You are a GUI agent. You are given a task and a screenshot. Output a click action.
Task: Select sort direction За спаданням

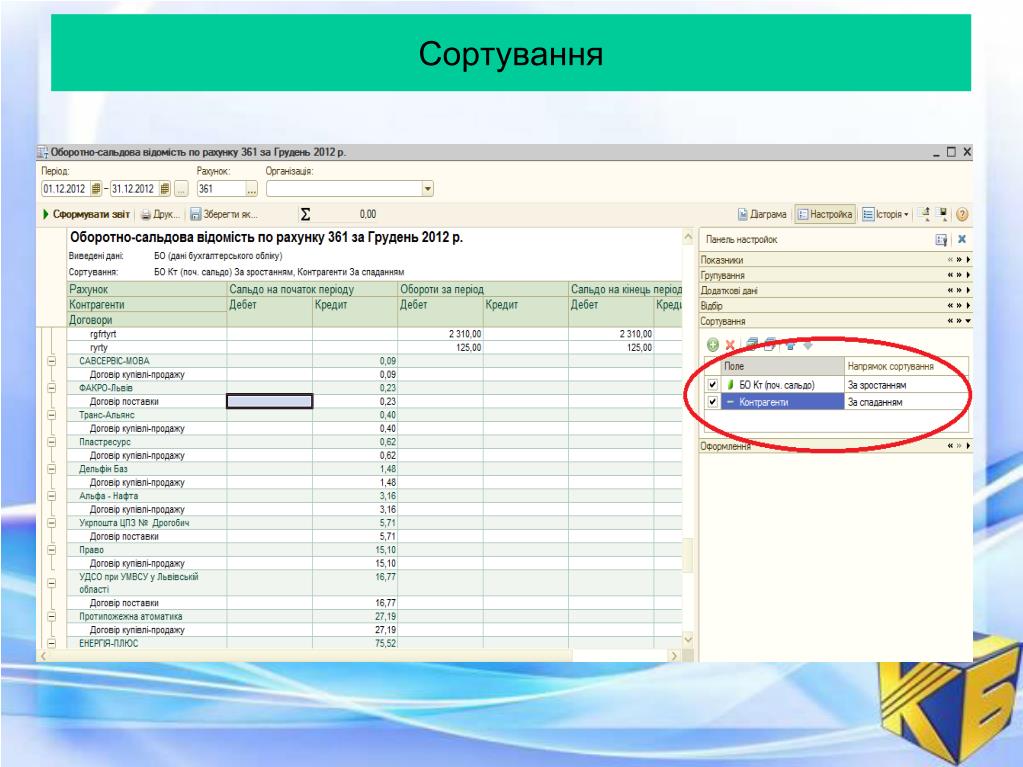906,402
